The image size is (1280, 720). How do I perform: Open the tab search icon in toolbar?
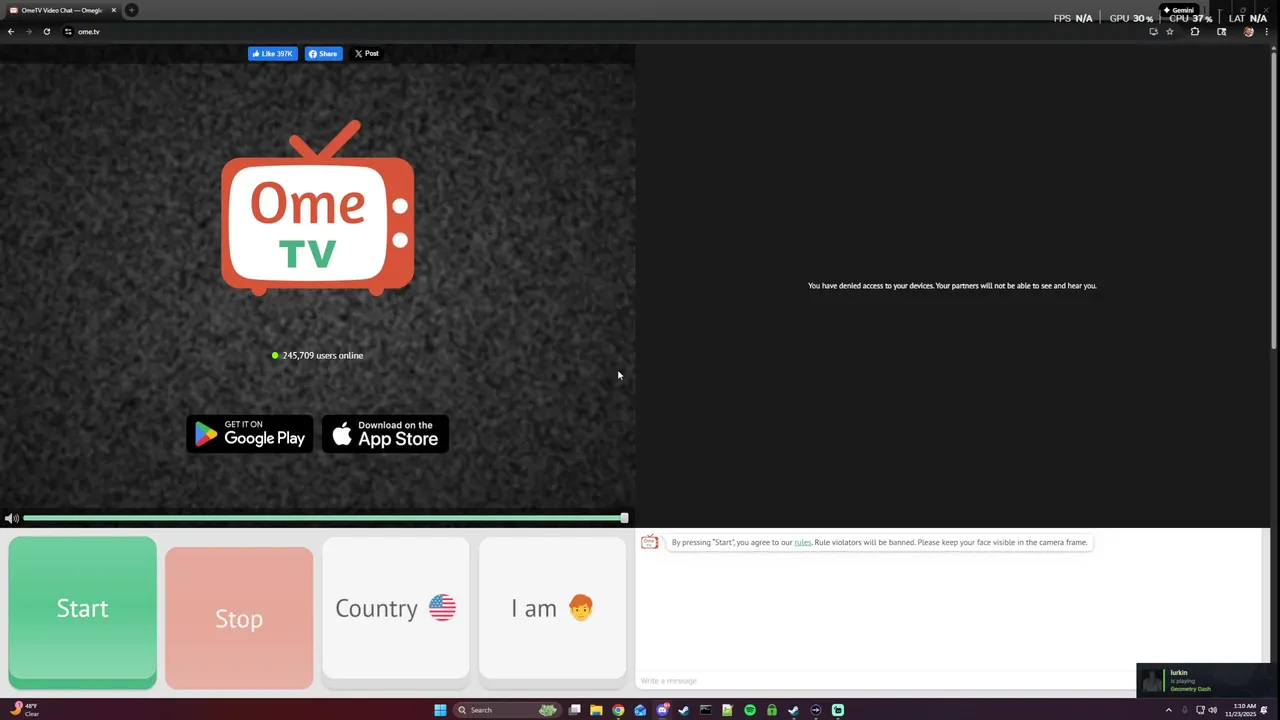(1221, 32)
